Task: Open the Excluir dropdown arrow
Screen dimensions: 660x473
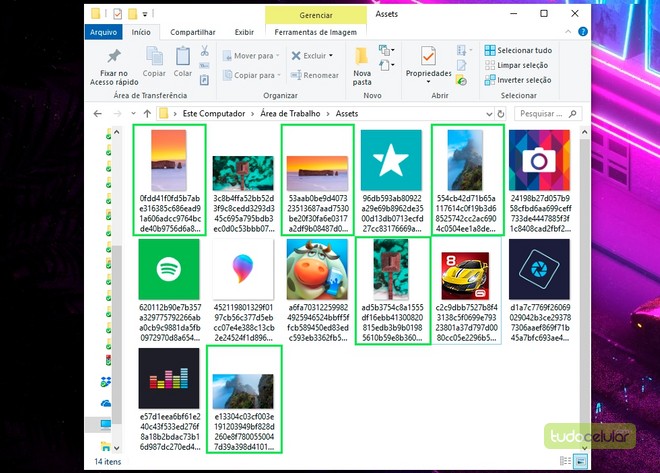Action: 331,56
